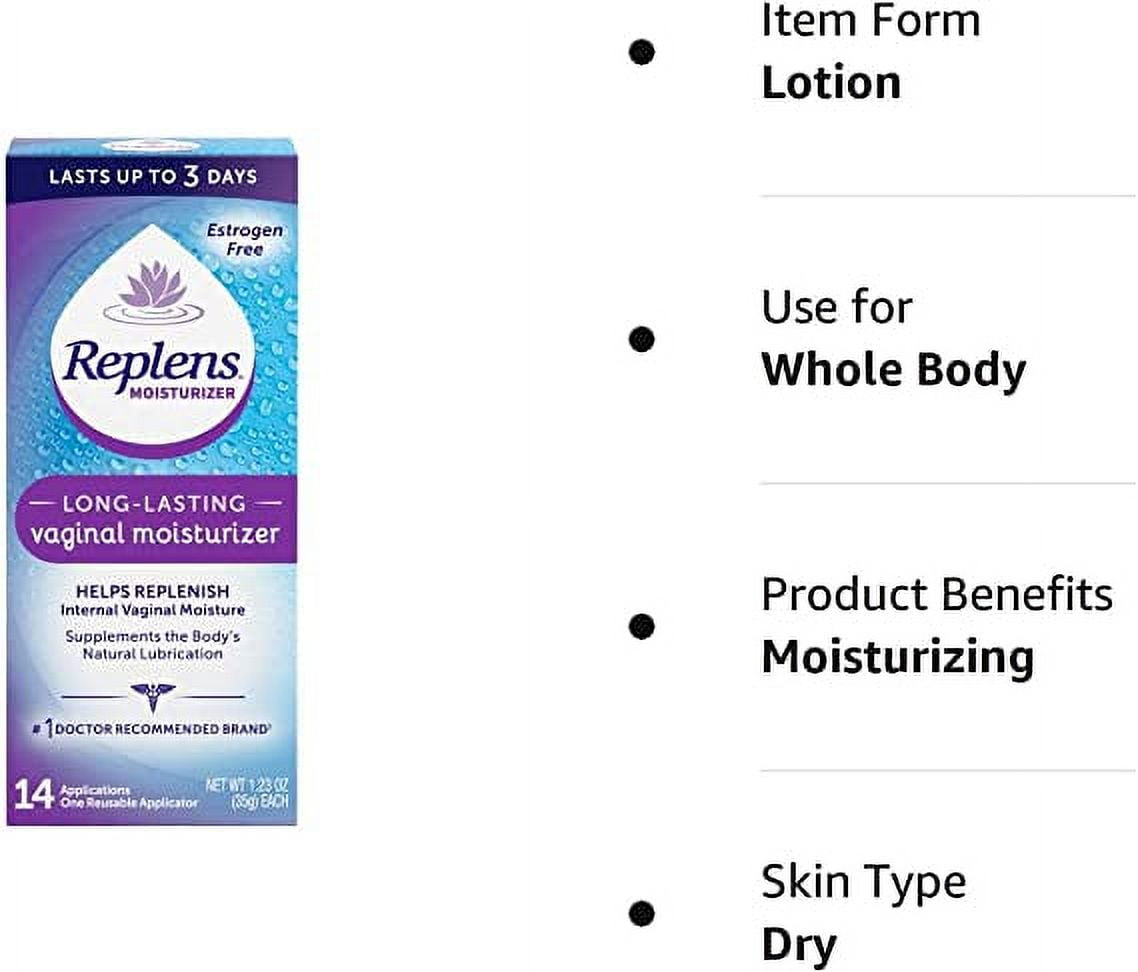
Task: Click the Dry skin type value
Action: [799, 945]
